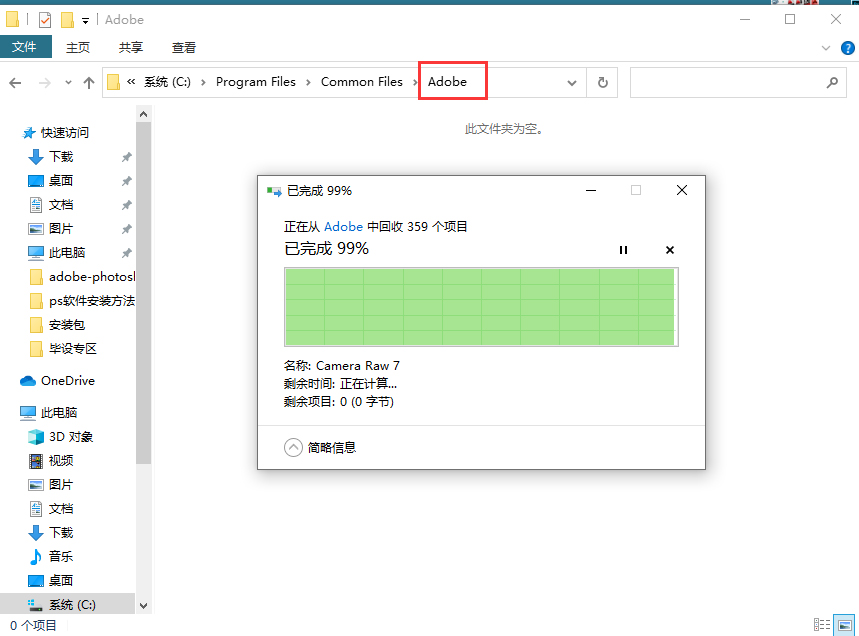Open the recent locations dropdown arrow
This screenshot has width=859, height=636.
[x=68, y=83]
